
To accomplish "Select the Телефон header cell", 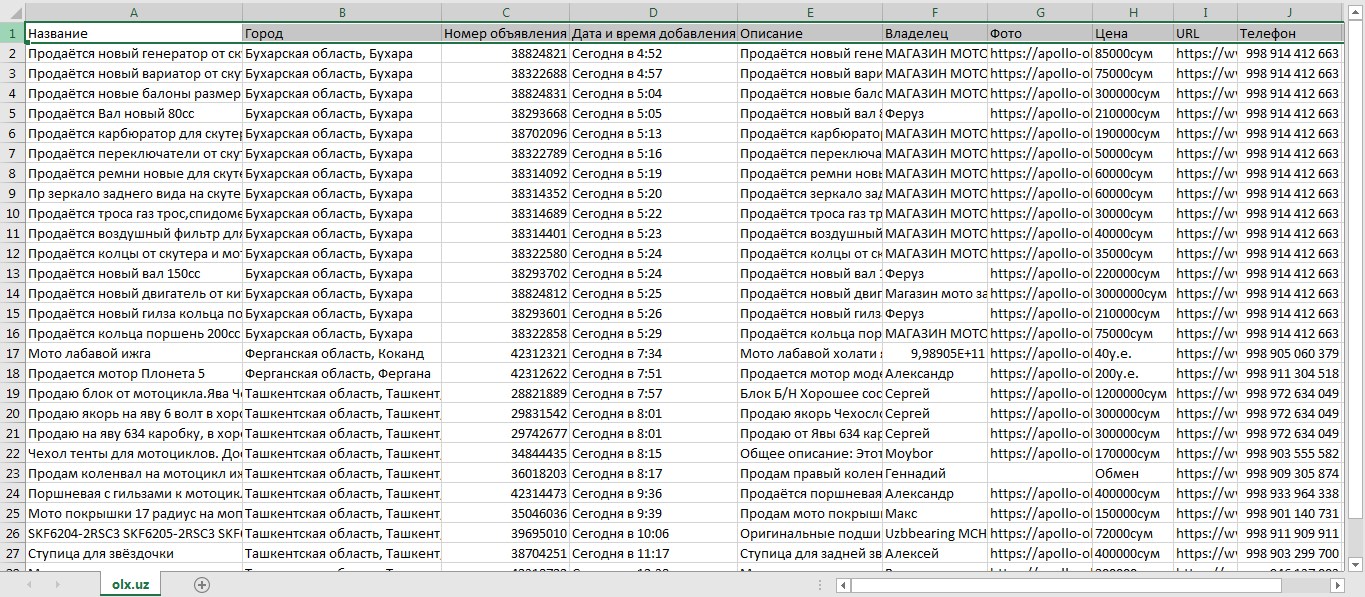I will click(1289, 33).
